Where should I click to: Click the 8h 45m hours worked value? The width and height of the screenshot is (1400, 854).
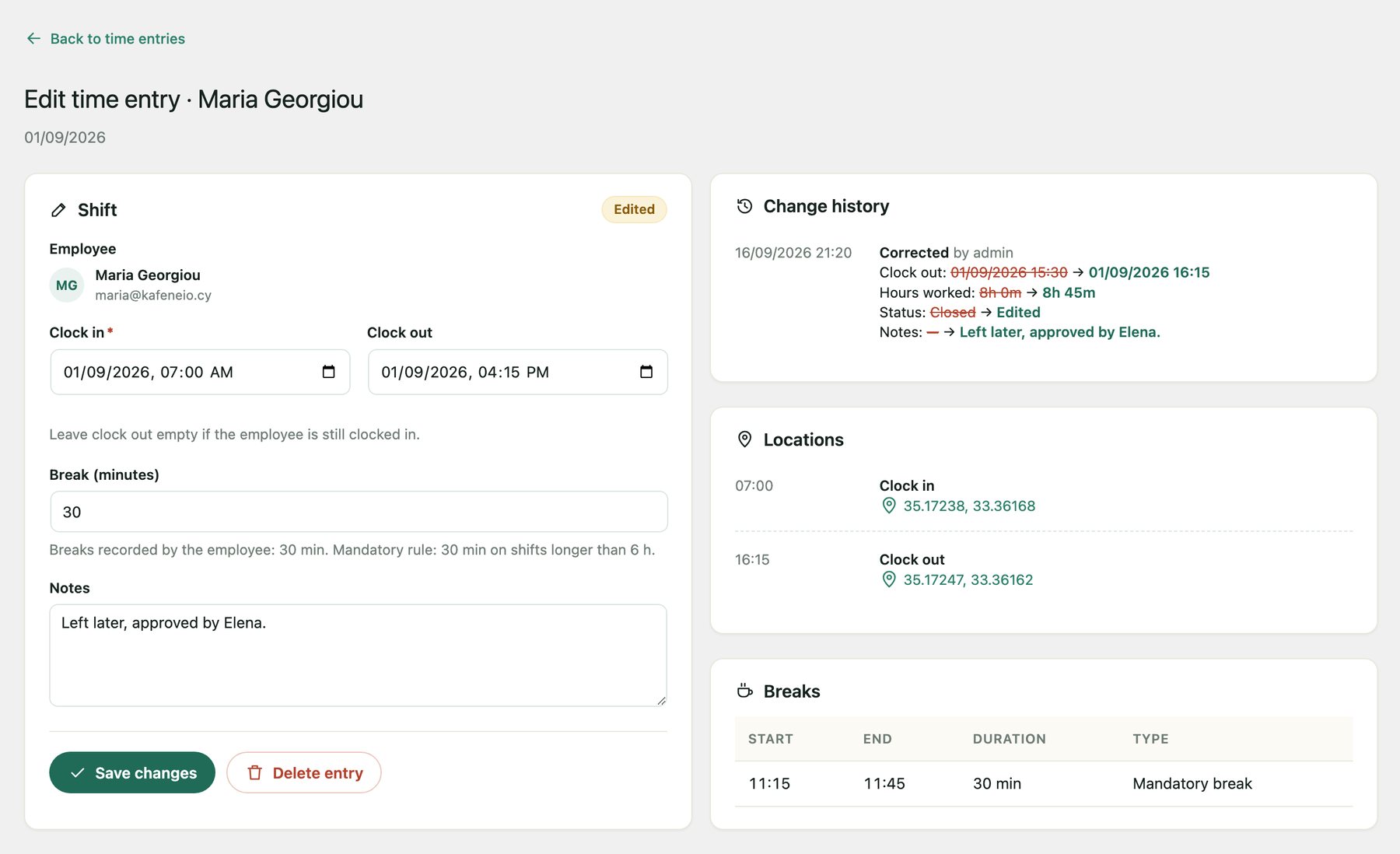1069,292
